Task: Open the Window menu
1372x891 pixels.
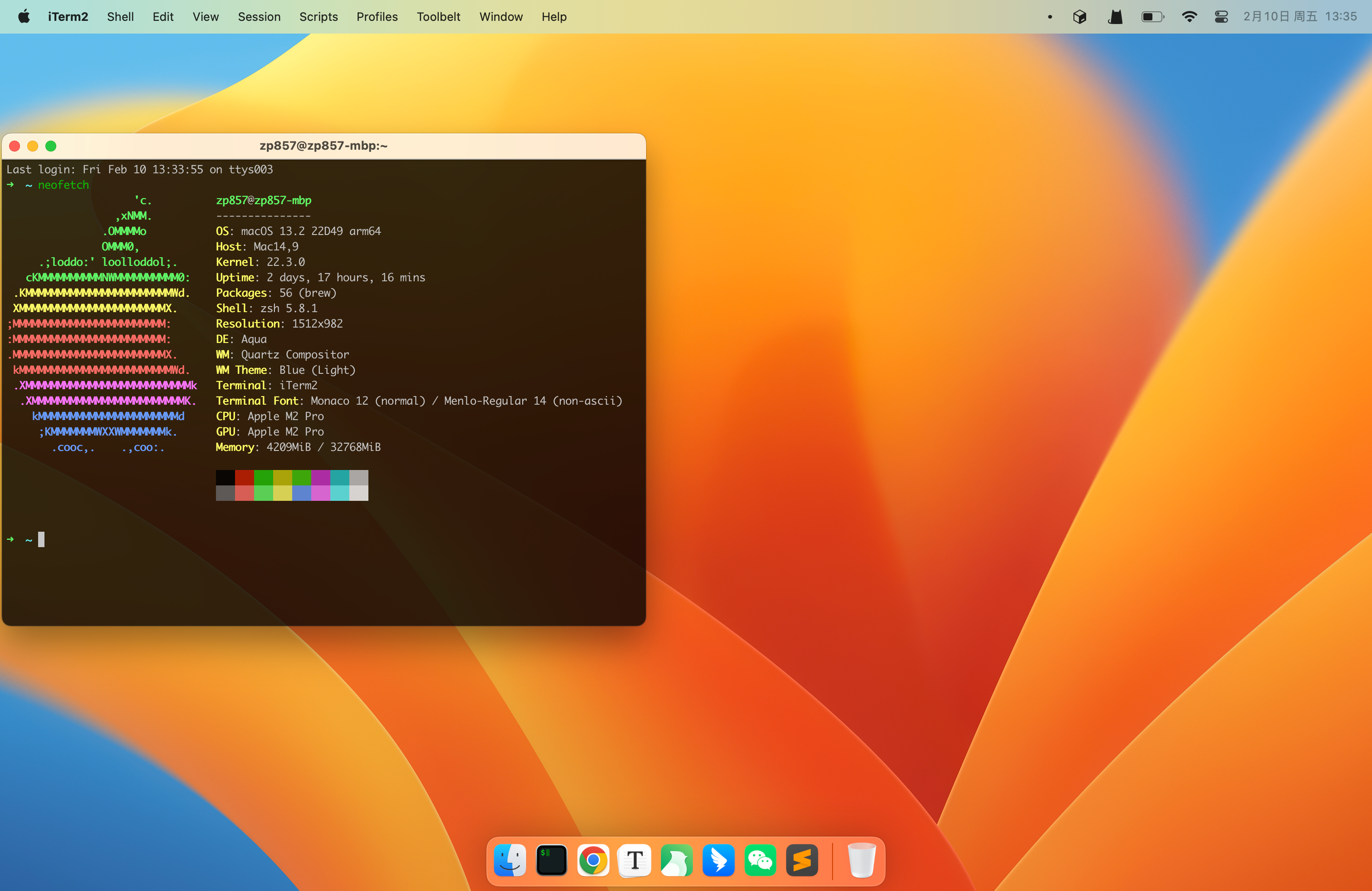Action: 501,17
